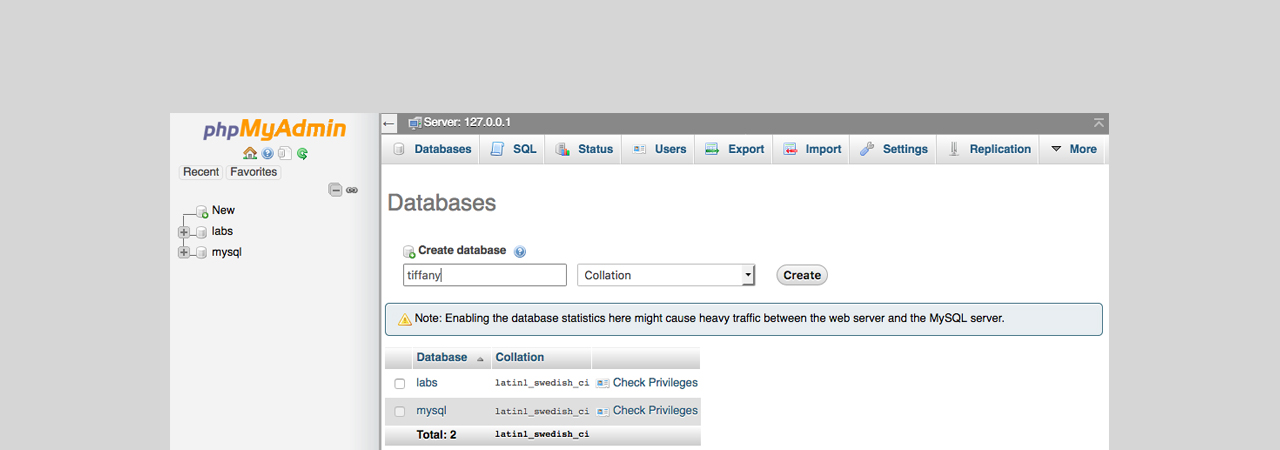
Task: Click the labs database cylinder icon in the tree
Action: (x=201, y=232)
